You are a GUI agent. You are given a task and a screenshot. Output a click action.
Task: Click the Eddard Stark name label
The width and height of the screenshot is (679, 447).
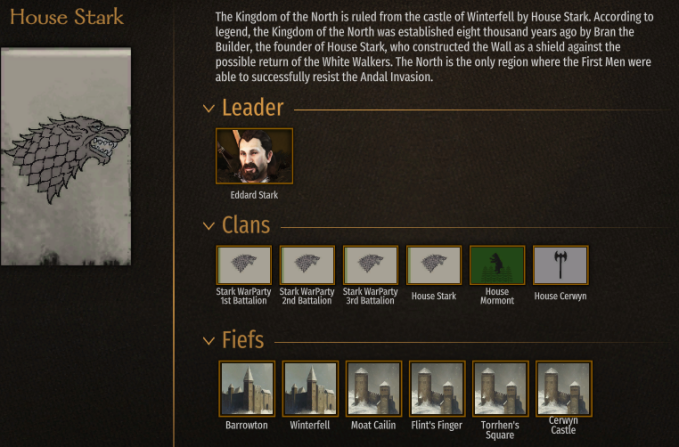(x=254, y=195)
